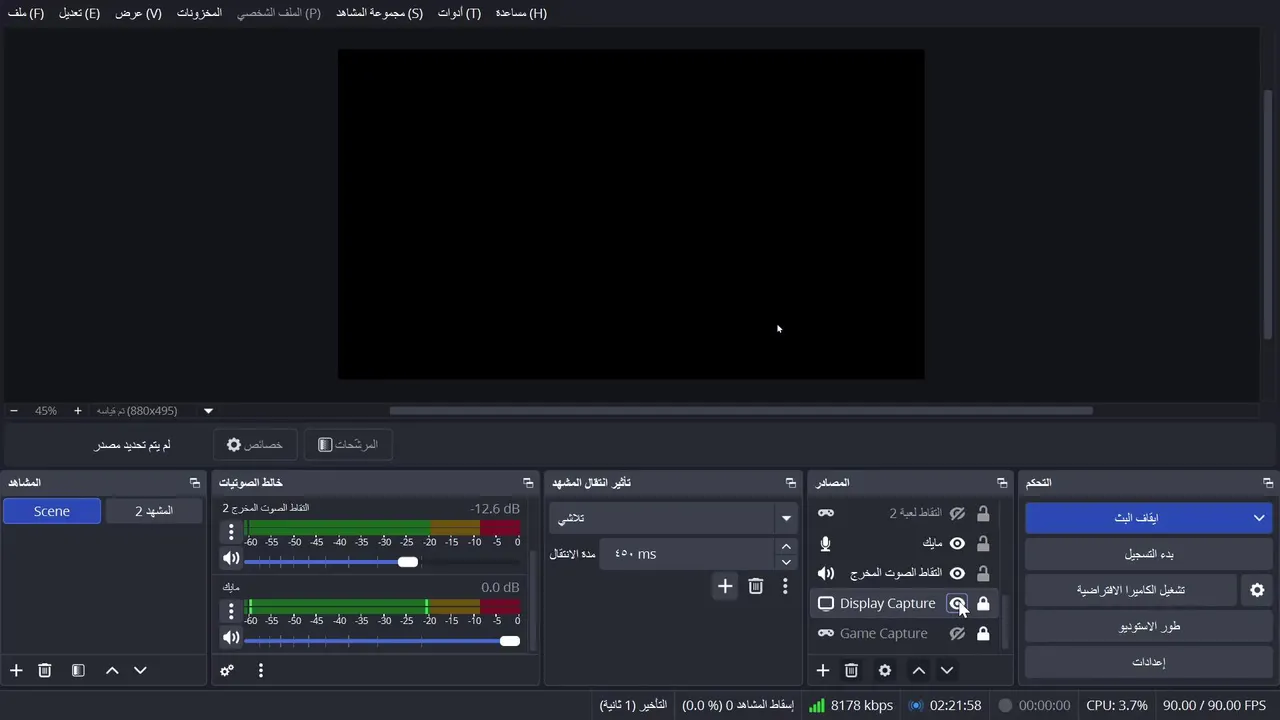Screen dimensions: 1280x720
Task: Open transition type dropdown showing تلاشي
Action: [x=674, y=518]
